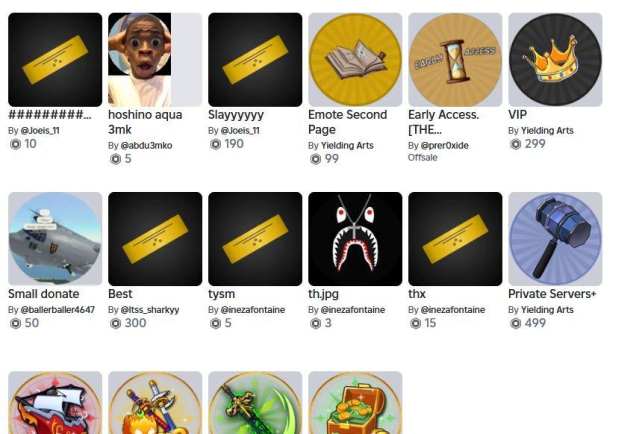Open the VIP crown game pass icon
This screenshot has height=434, width=639.
[555, 59]
